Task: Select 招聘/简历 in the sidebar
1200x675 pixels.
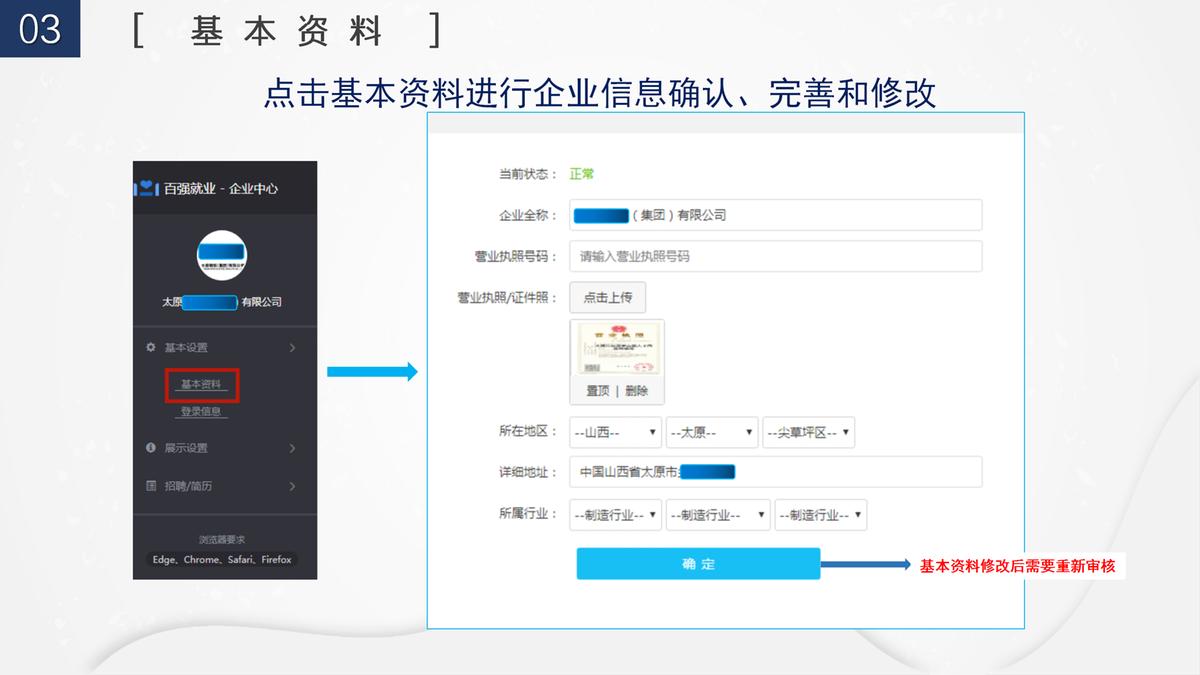Action: [188, 486]
